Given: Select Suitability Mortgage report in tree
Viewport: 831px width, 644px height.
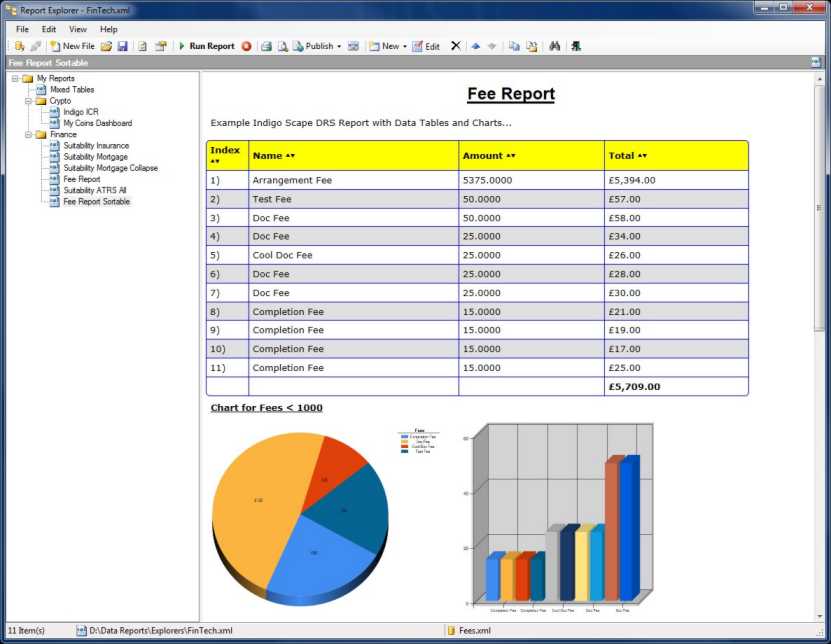Looking at the screenshot, I should [x=95, y=157].
